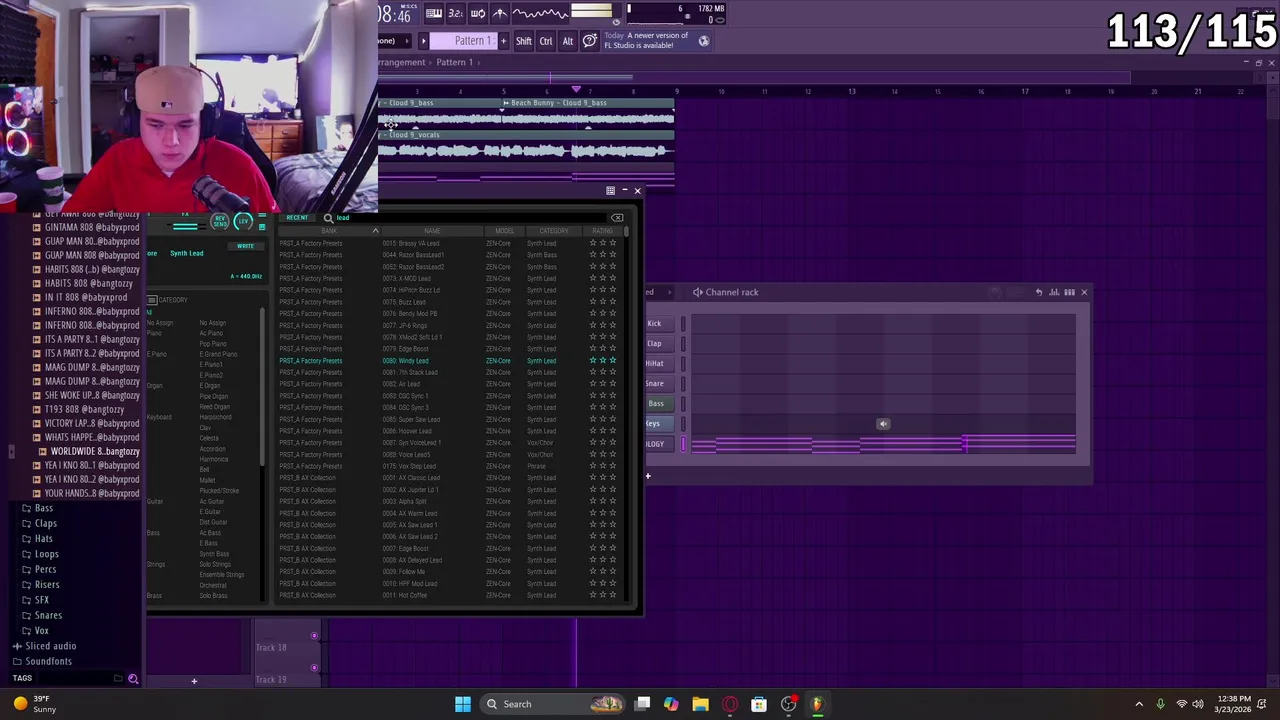Screen dimensions: 1280x720
Task: Open the typing keyboard to piano icon
Action: (x=433, y=13)
